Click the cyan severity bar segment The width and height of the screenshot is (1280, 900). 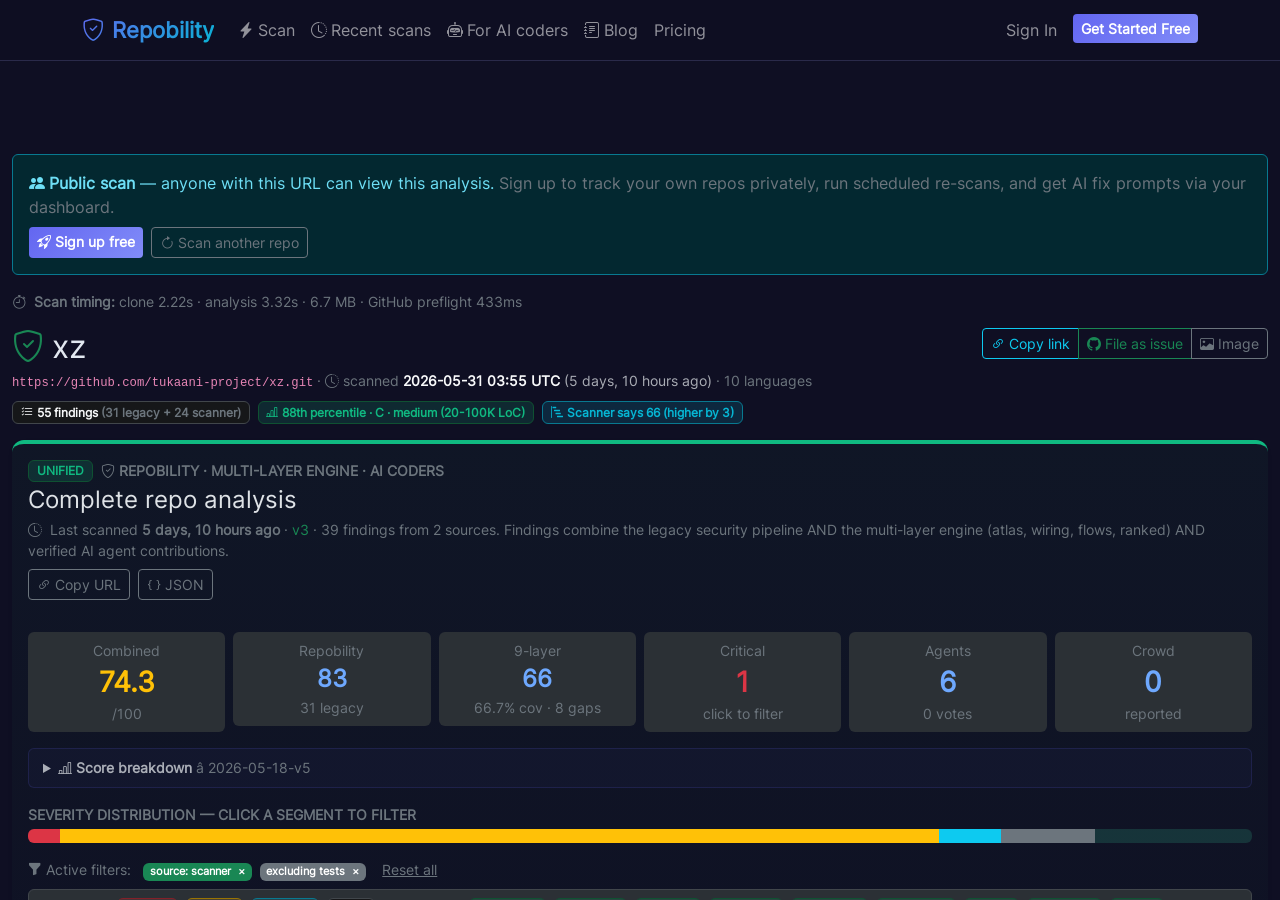pos(970,836)
